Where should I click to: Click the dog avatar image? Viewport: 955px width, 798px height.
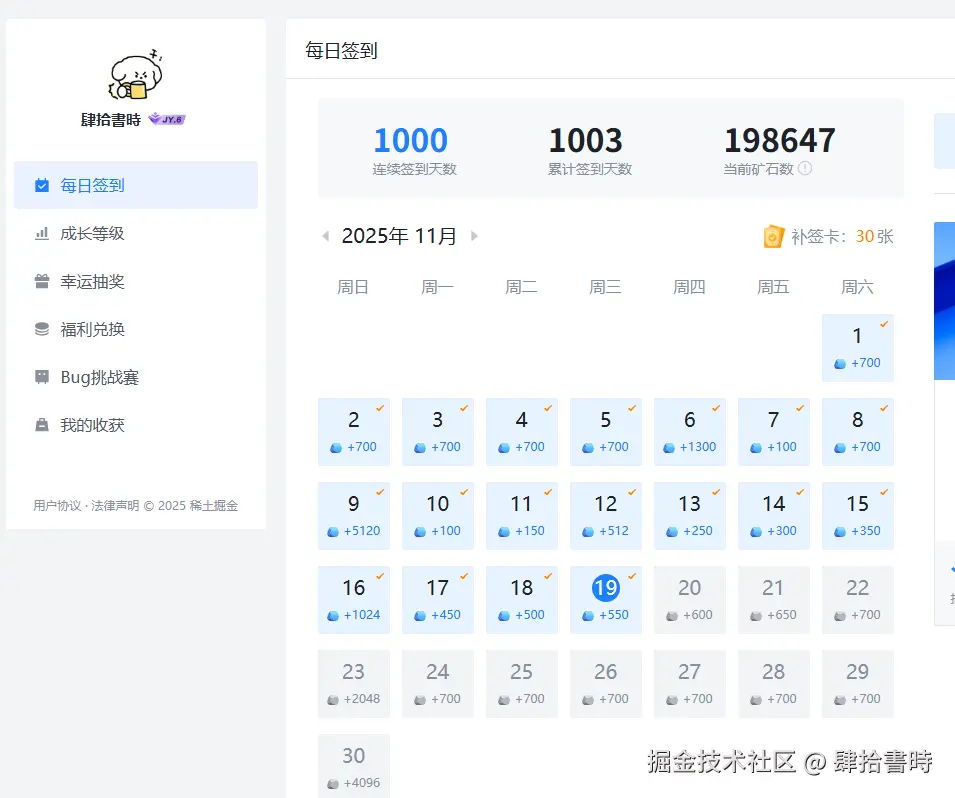tap(135, 75)
